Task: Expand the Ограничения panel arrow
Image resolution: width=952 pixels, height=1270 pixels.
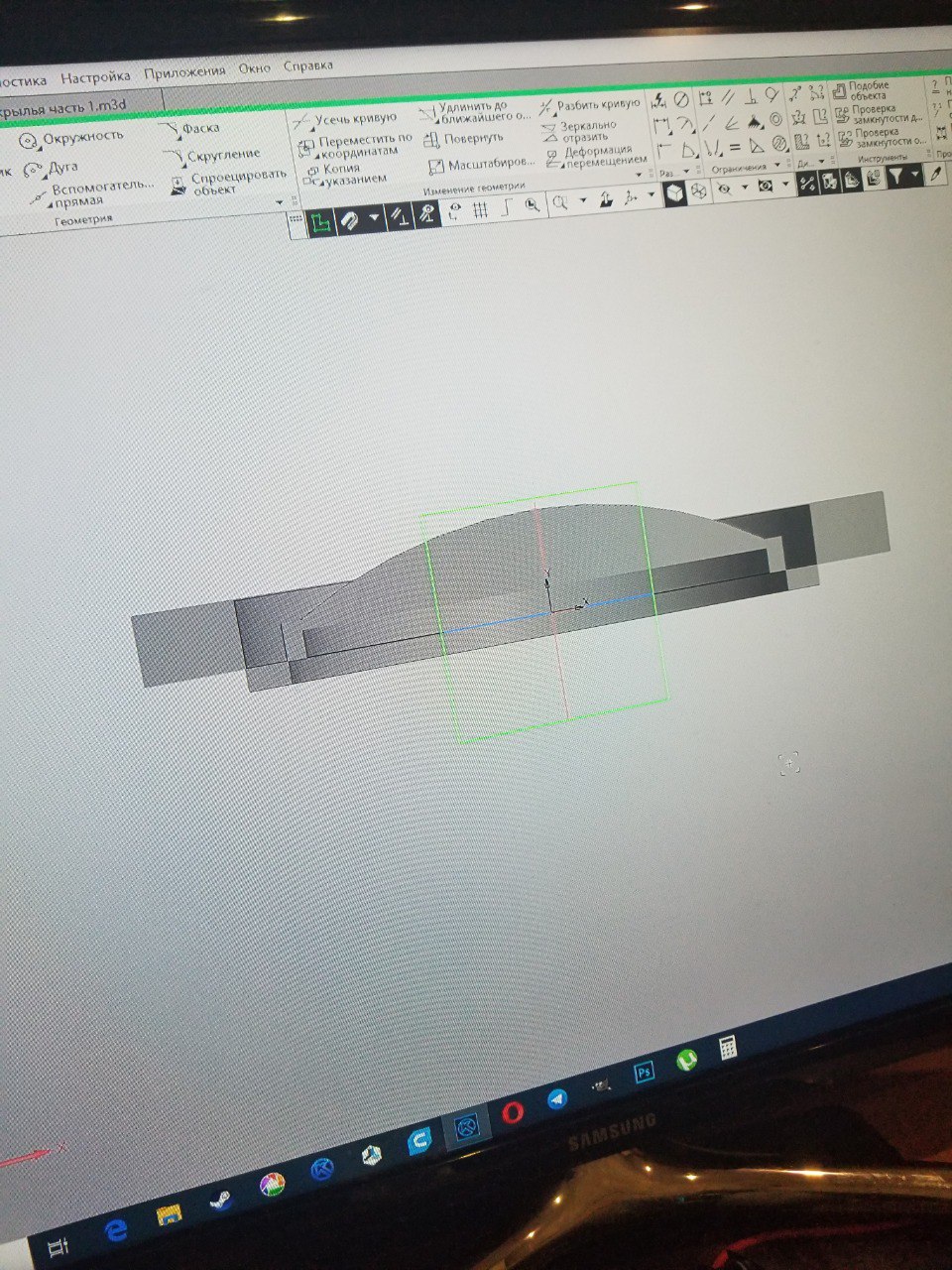Action: (x=776, y=167)
